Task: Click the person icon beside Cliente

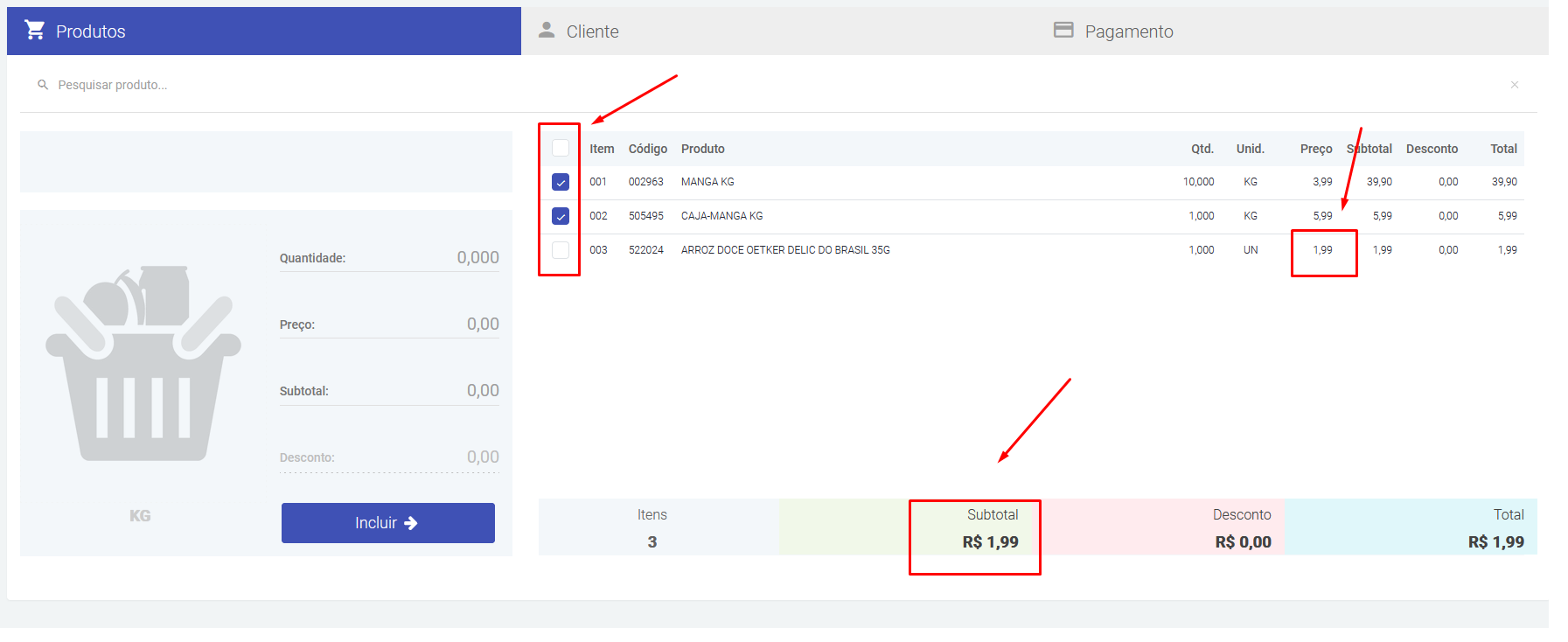Action: (x=547, y=31)
